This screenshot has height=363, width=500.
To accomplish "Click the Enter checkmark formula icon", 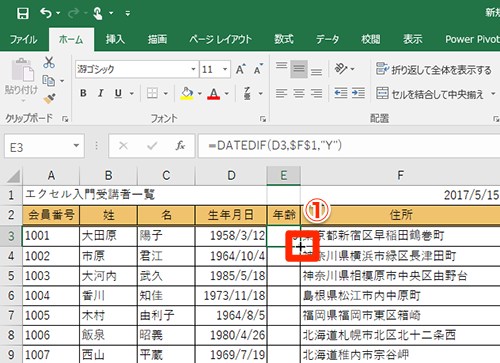I will (x=152, y=146).
